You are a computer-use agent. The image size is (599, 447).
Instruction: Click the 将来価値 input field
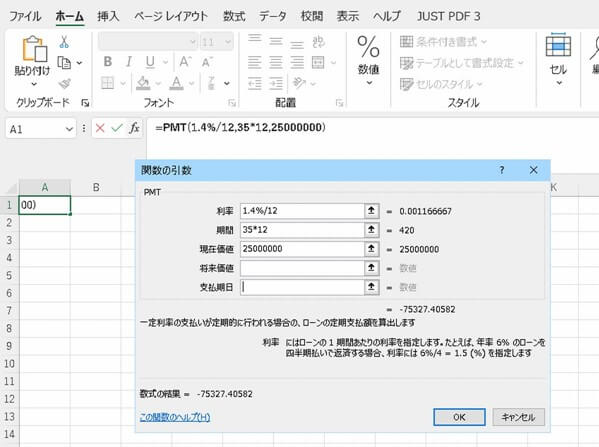pyautogui.click(x=302, y=268)
